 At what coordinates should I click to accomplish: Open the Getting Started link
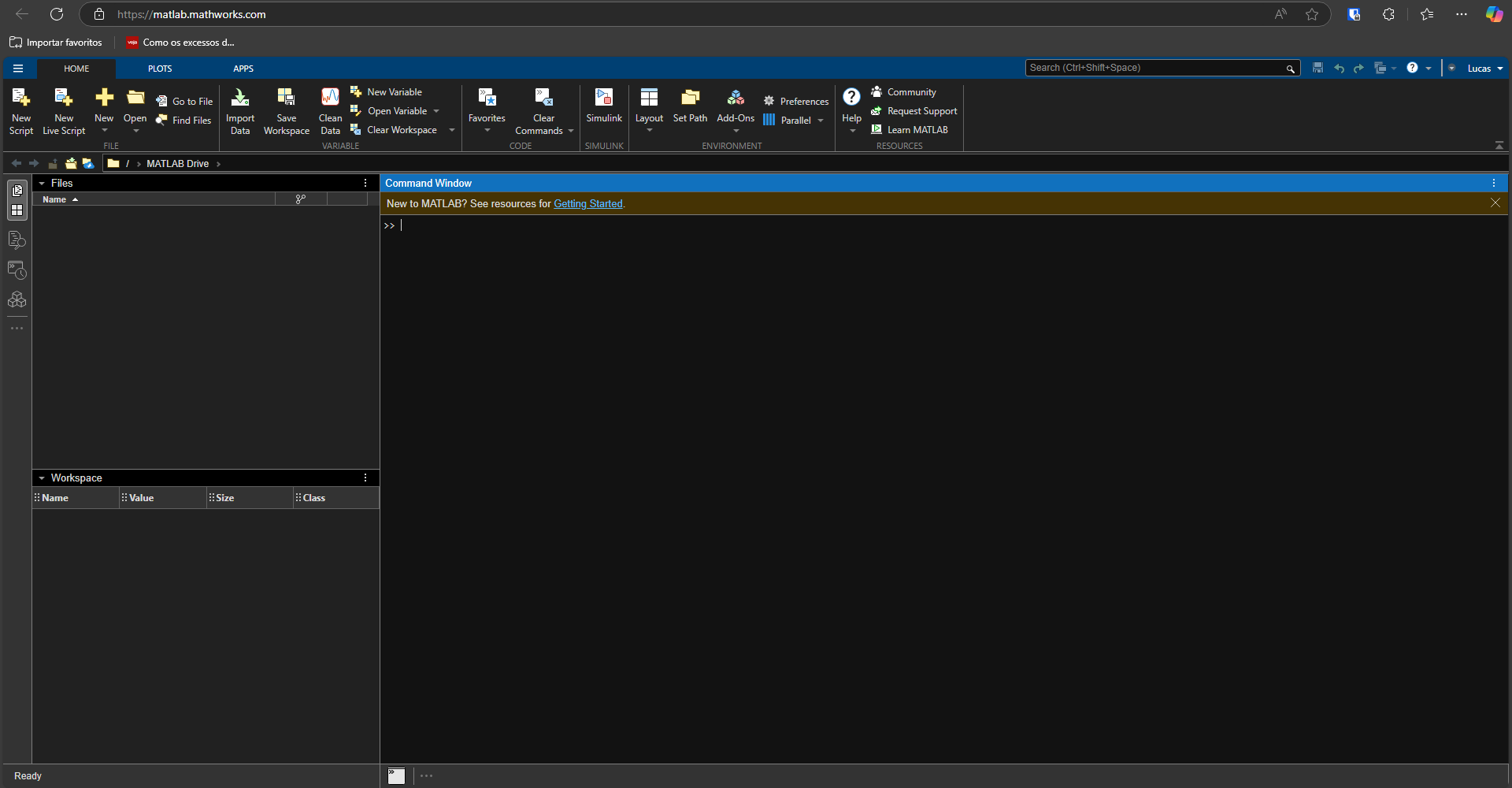coord(588,203)
